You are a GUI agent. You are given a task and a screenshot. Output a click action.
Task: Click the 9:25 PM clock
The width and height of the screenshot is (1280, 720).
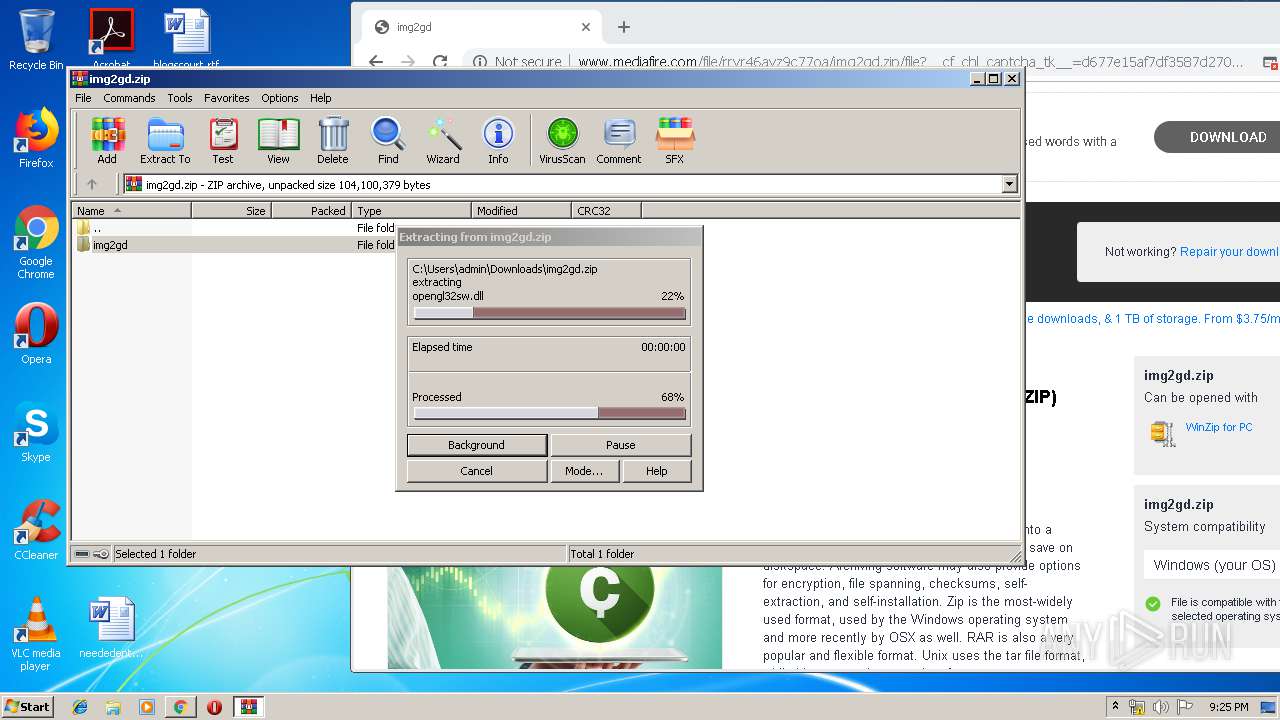[1229, 707]
